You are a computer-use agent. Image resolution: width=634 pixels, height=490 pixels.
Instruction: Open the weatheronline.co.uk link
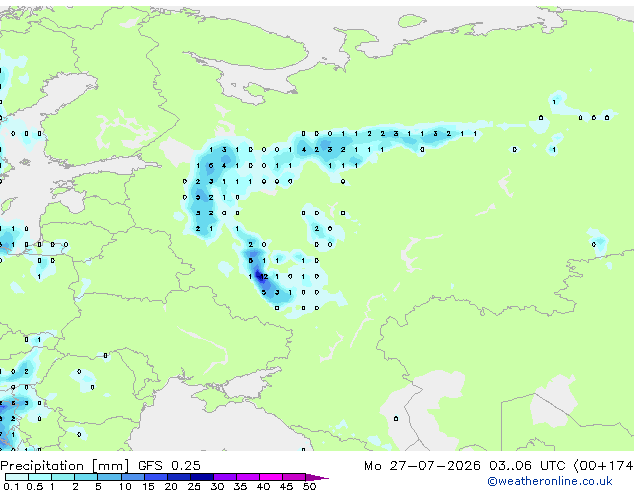tap(550, 481)
